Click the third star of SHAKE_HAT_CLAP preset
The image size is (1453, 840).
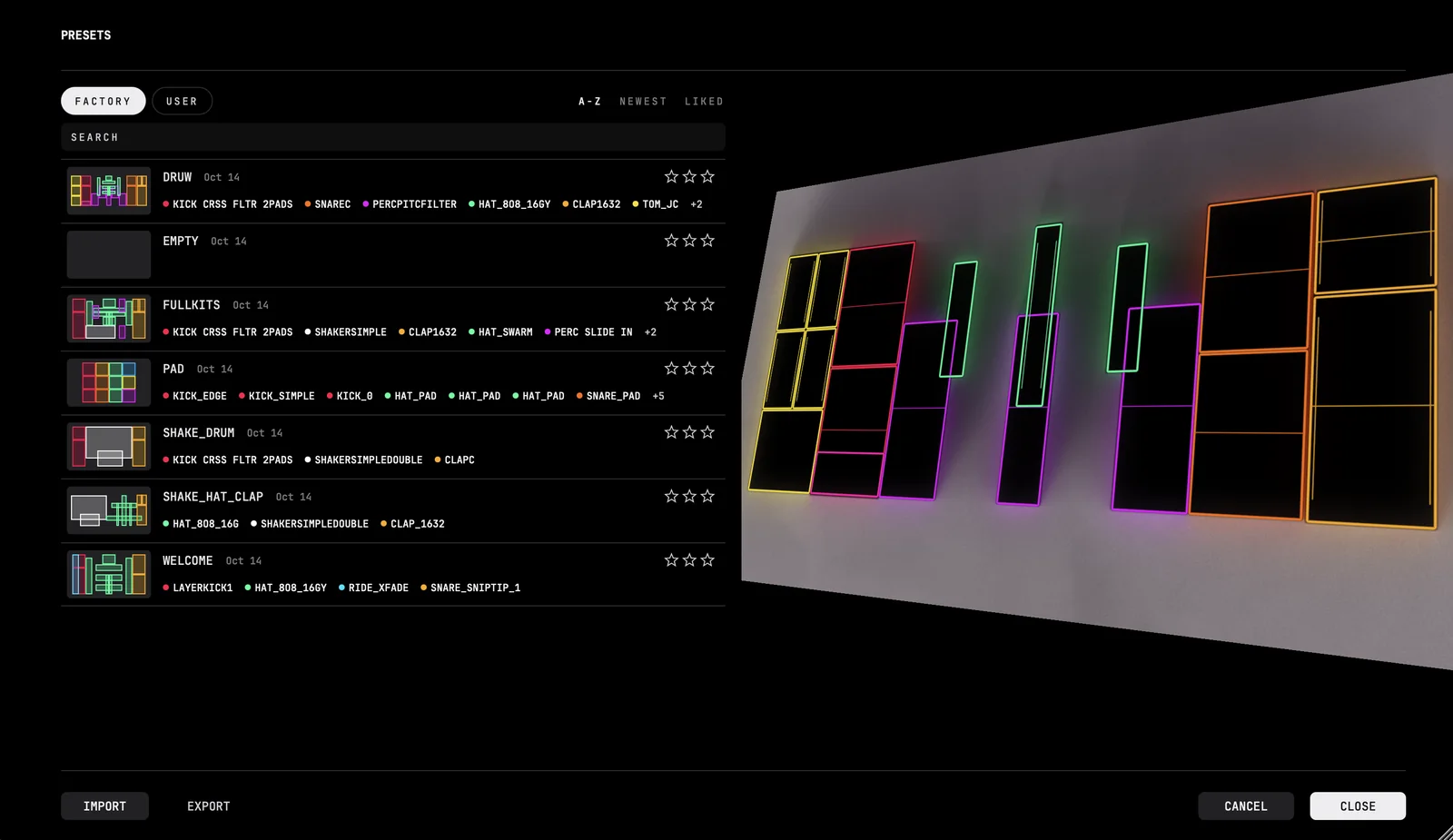(x=707, y=496)
